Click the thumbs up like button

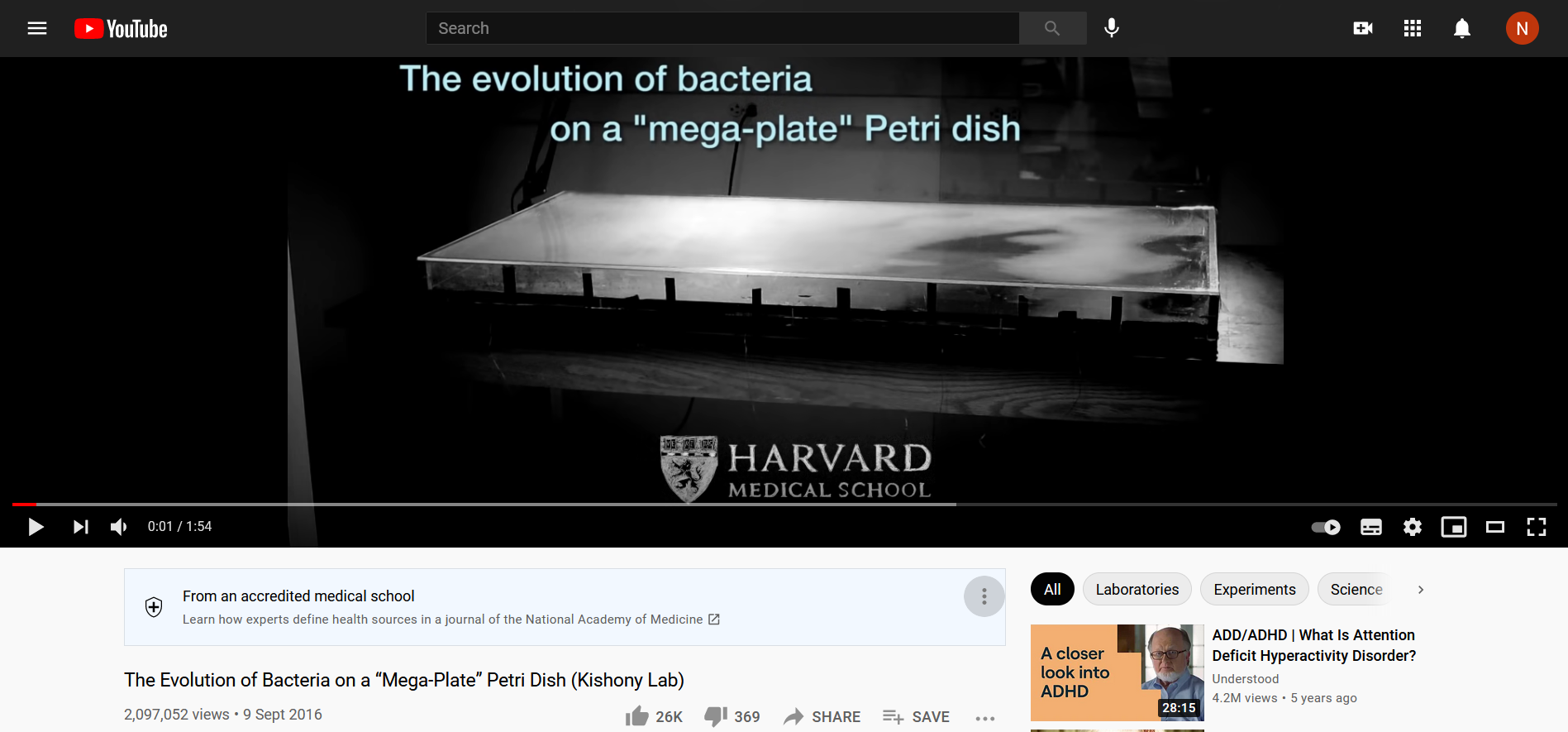(x=637, y=716)
